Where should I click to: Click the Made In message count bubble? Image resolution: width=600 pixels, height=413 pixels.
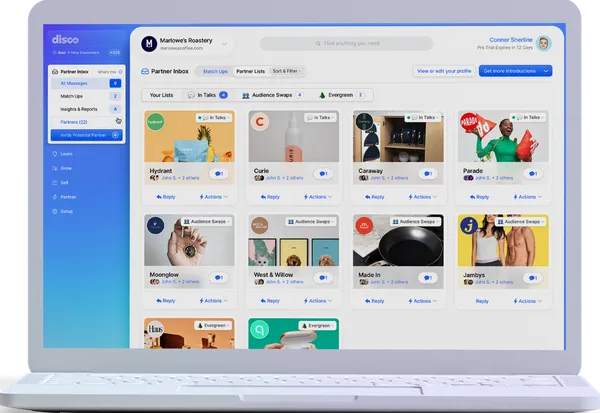(x=428, y=278)
